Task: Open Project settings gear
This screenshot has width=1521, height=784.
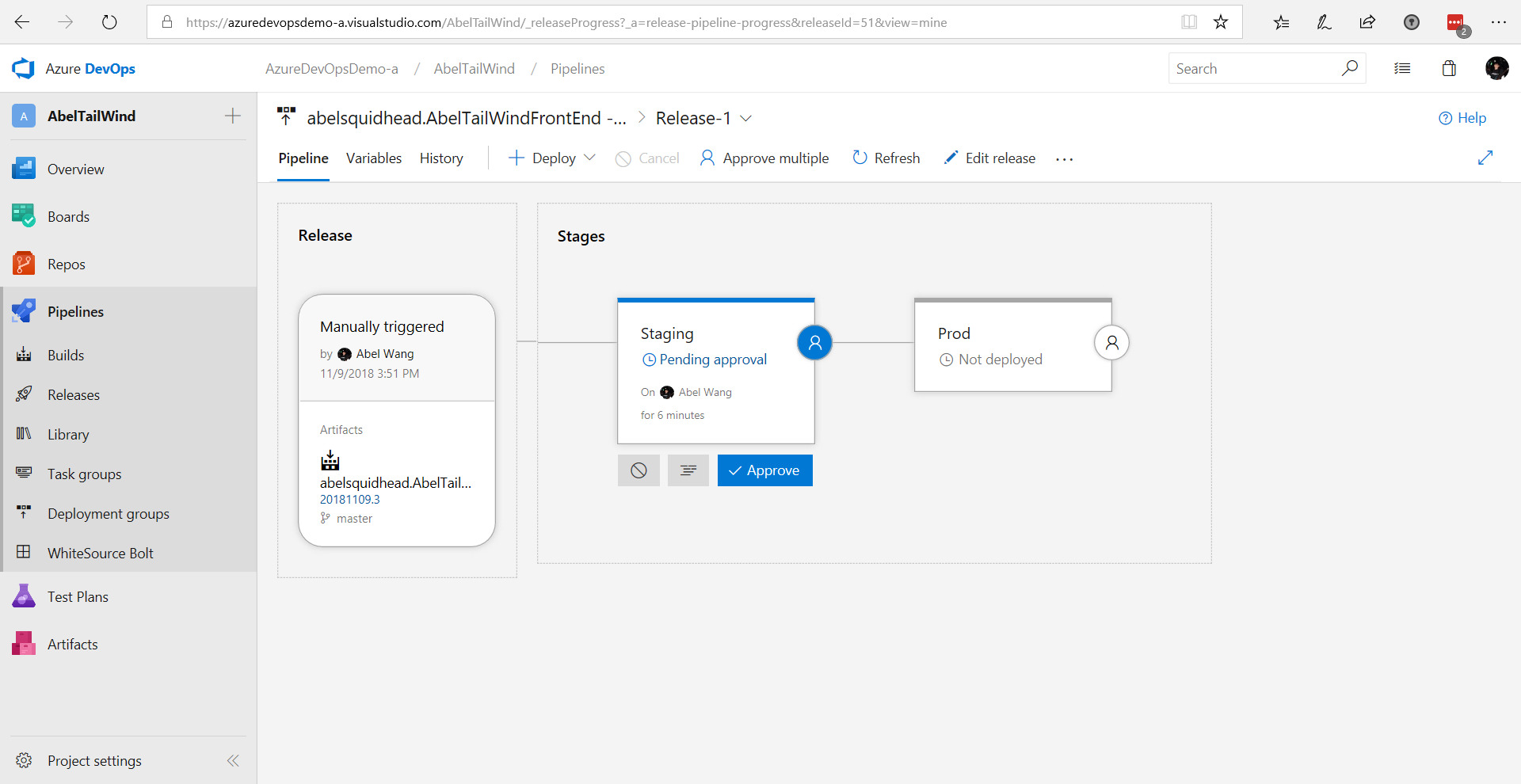Action: click(24, 760)
